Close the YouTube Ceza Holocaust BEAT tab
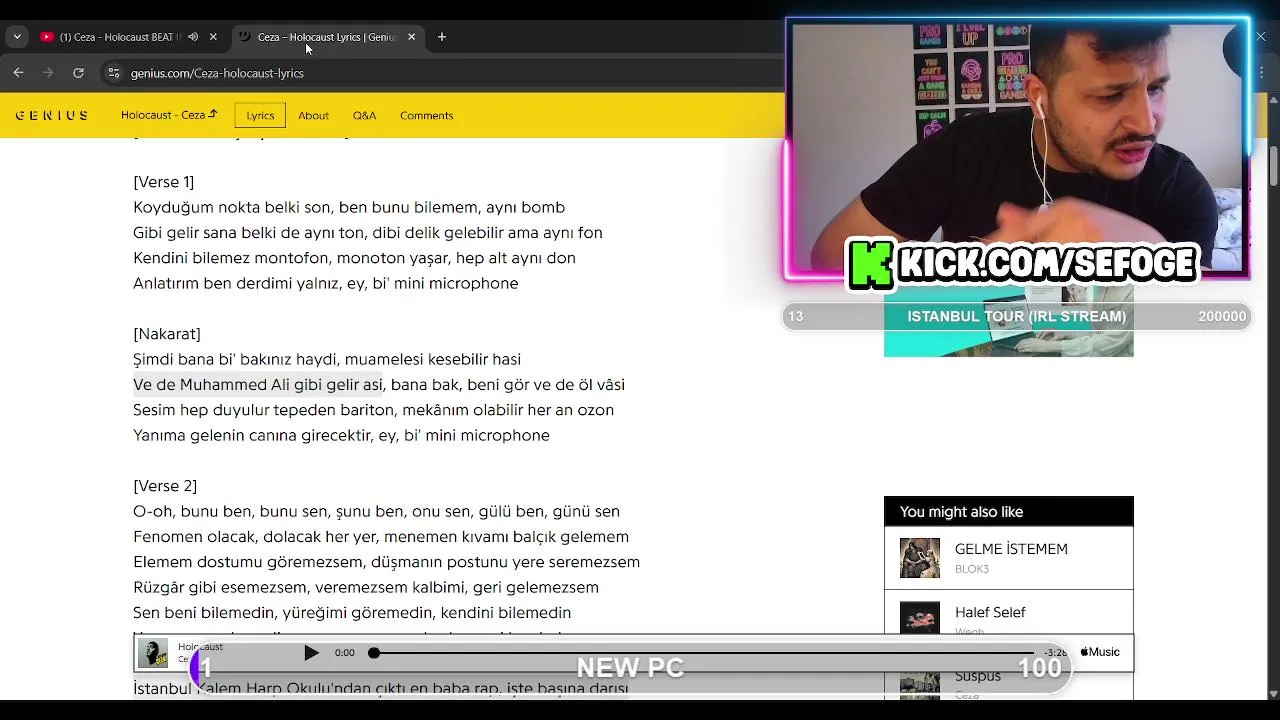The height and width of the screenshot is (720, 1280). coord(213,37)
